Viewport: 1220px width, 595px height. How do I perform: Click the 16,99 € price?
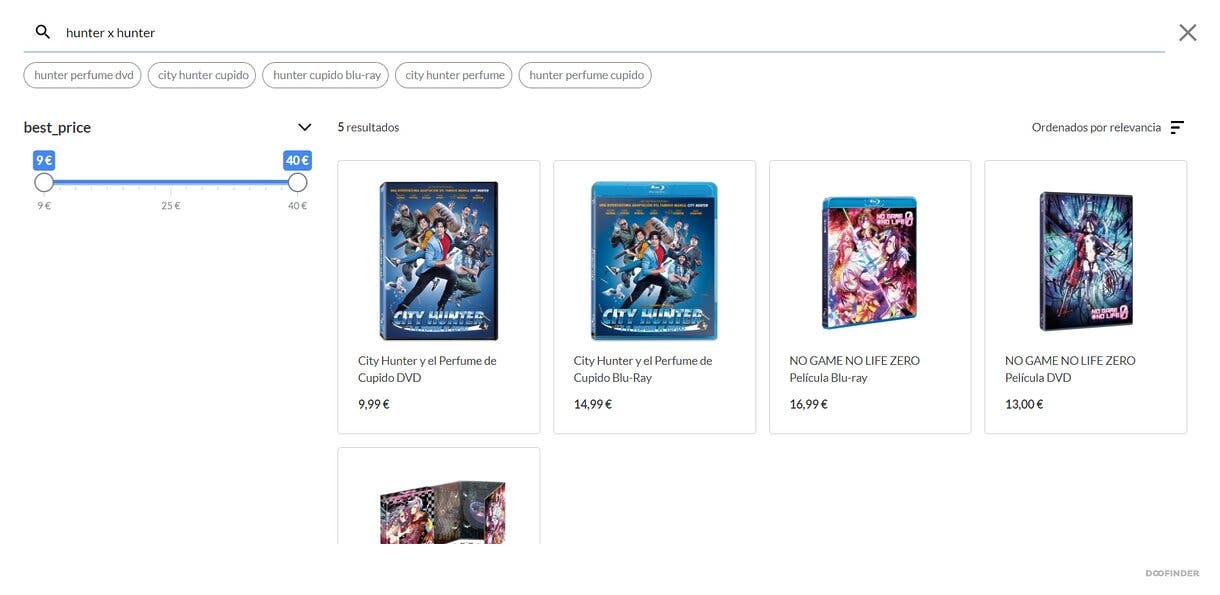(x=809, y=404)
